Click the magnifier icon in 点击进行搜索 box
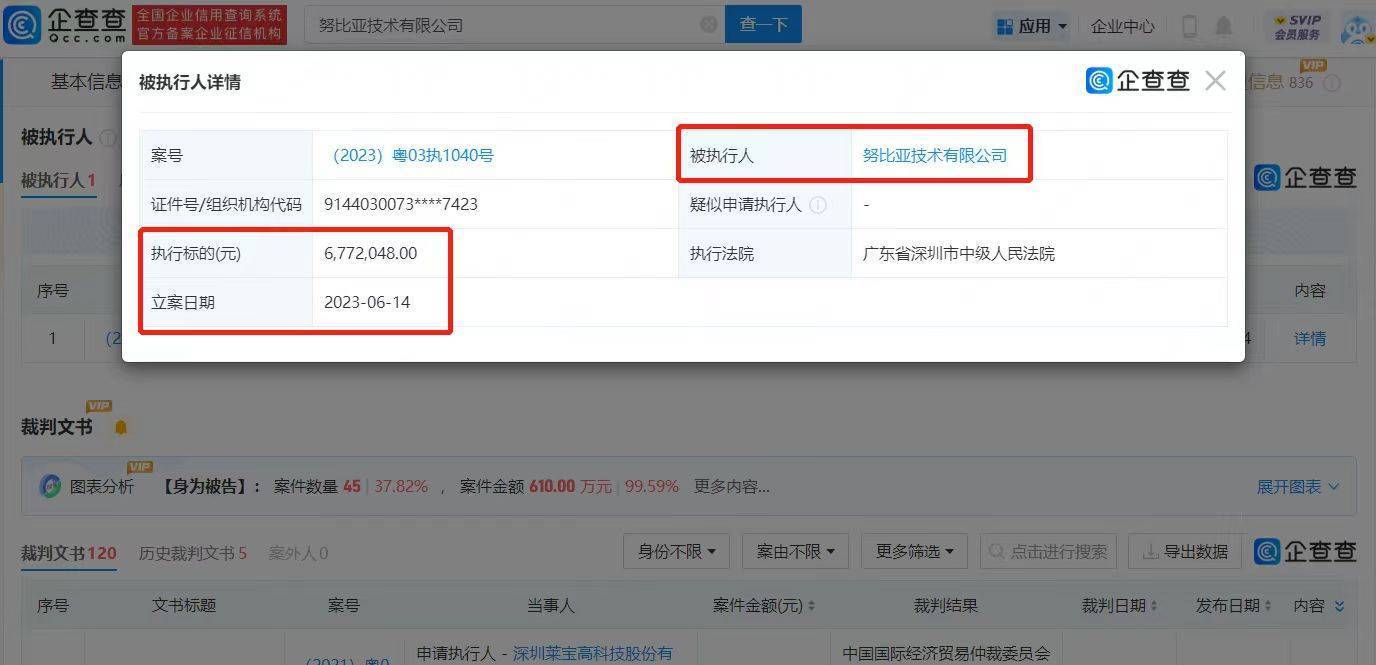The image size is (1376, 665). 998,552
